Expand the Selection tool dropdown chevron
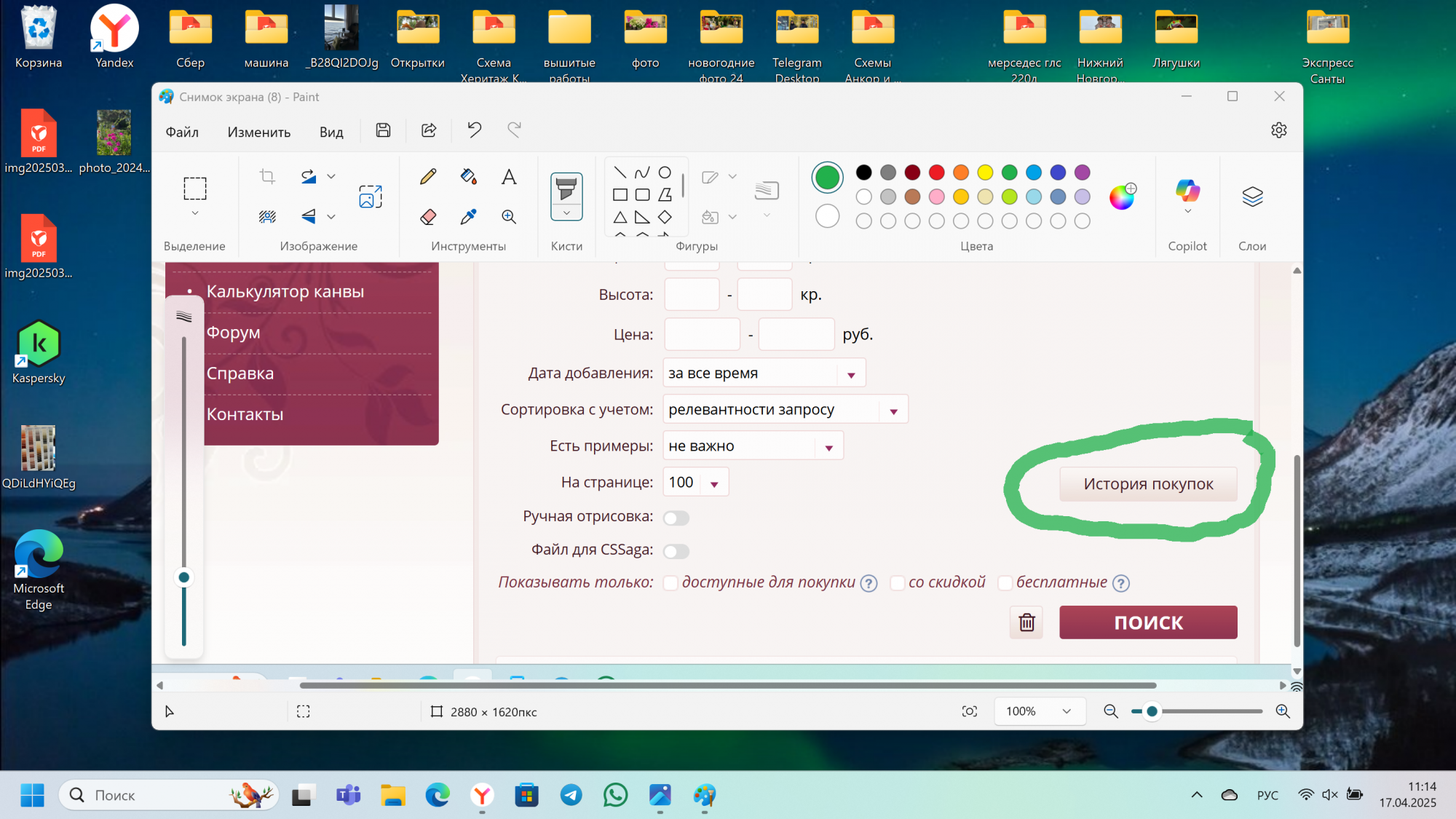This screenshot has height=819, width=1456. [x=194, y=213]
